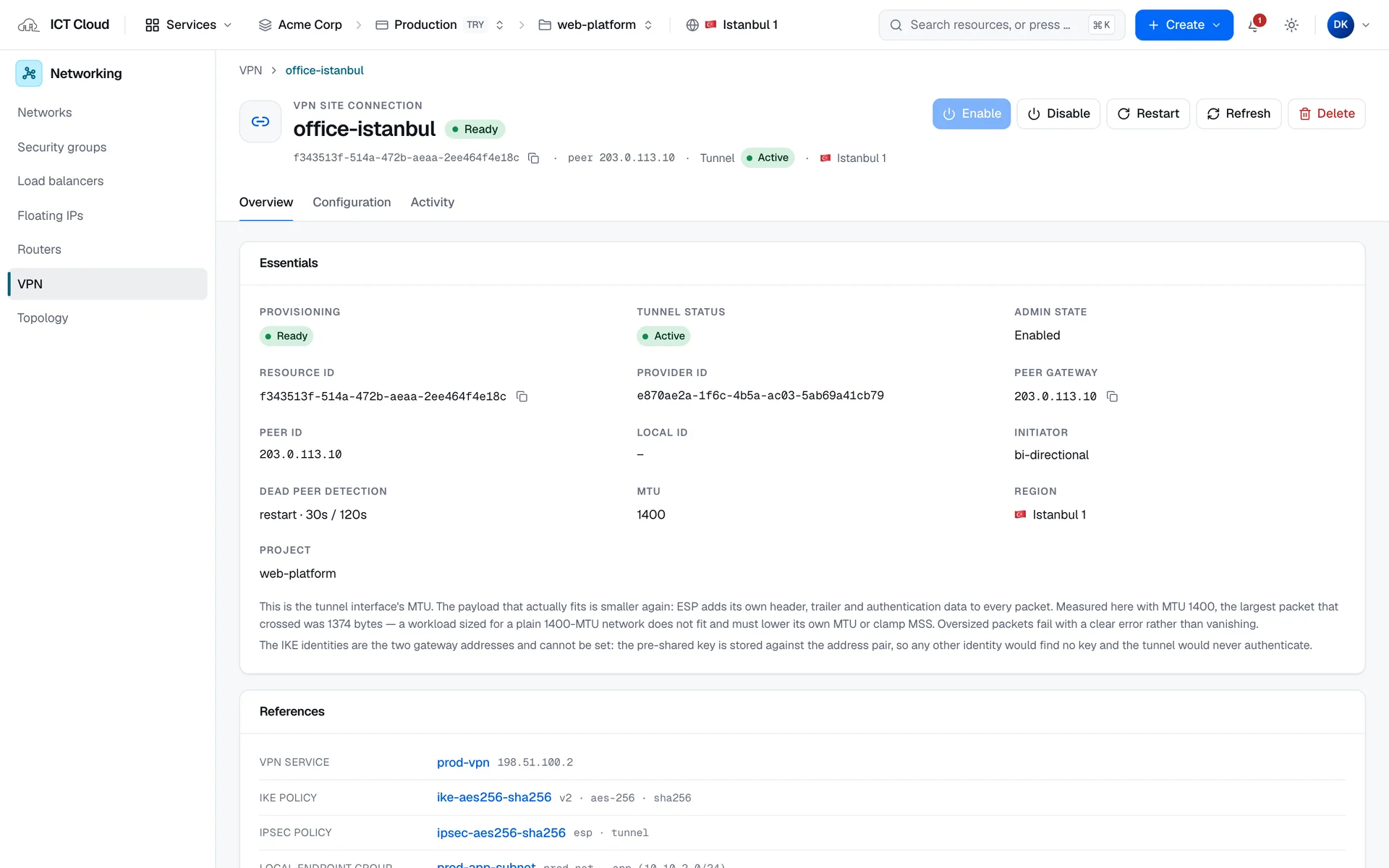Expand the Services dropdown

coord(189,25)
